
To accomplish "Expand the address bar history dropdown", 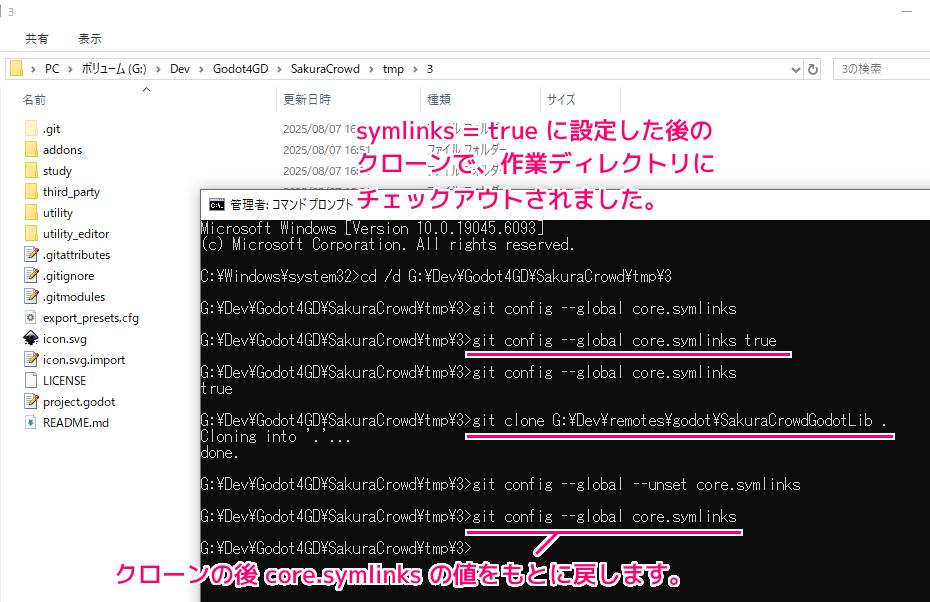I will (x=795, y=69).
